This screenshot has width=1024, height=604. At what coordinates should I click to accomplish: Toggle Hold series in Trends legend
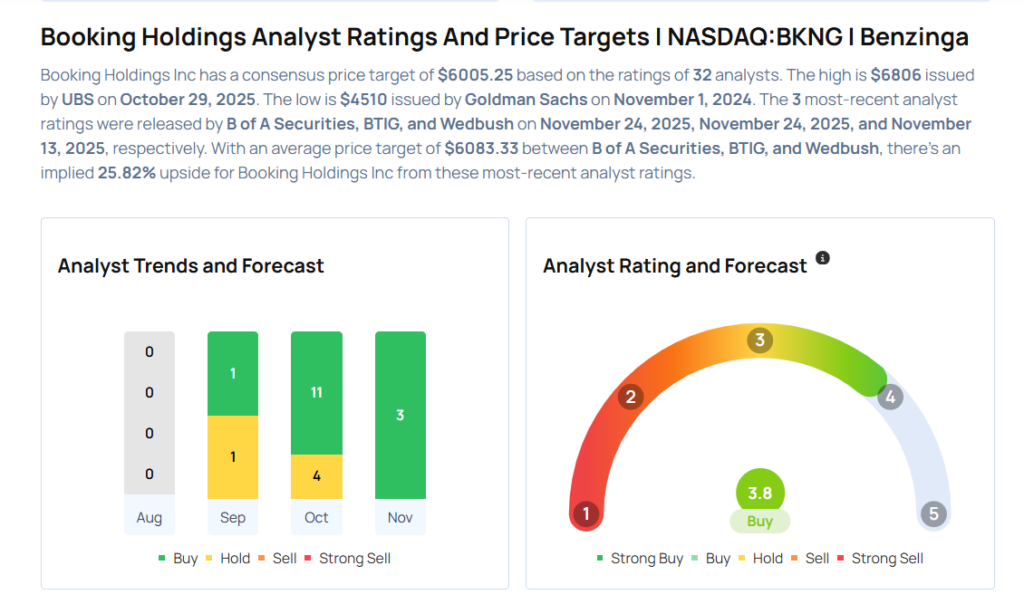click(x=227, y=558)
